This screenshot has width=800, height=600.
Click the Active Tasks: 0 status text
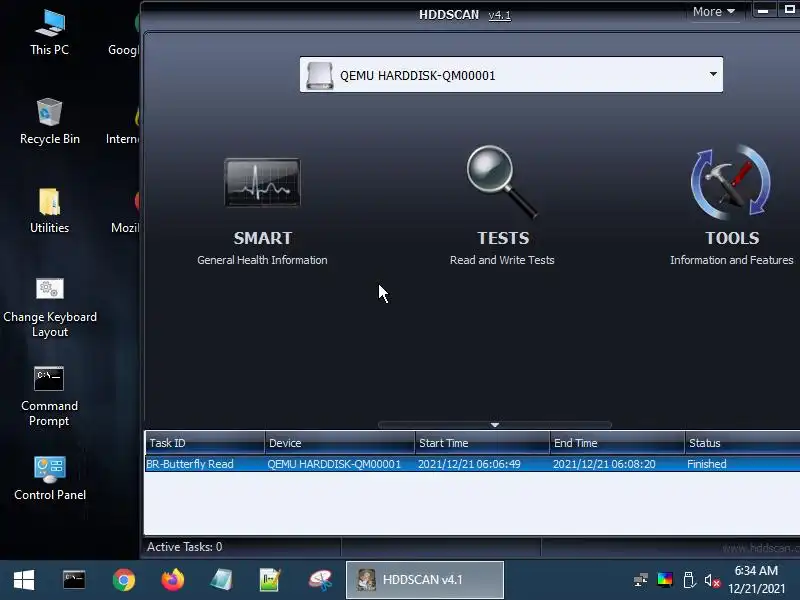click(185, 547)
